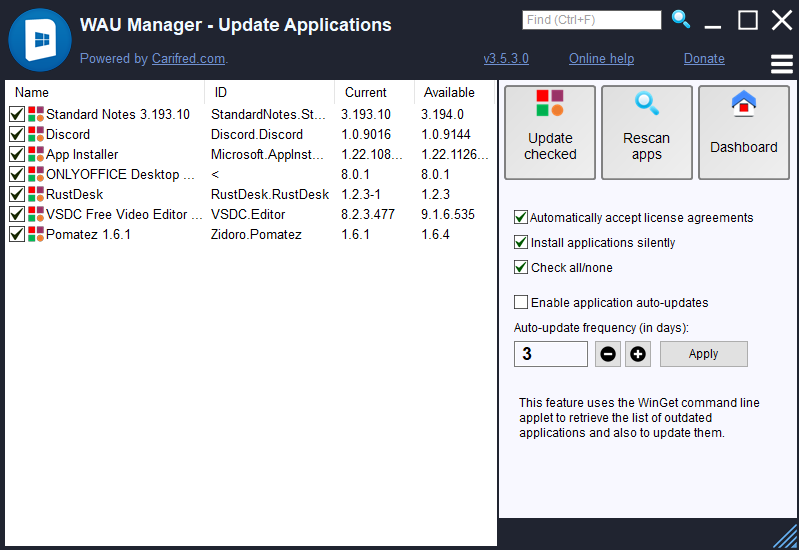The width and height of the screenshot is (799, 550).
Task: Click the Pomatez row icon
Action: (36, 234)
